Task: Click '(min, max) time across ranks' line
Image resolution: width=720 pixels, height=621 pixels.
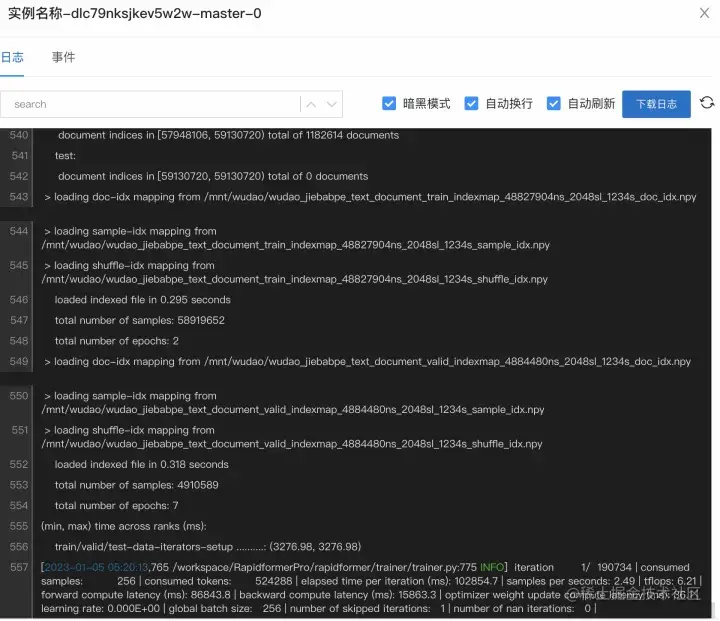Action: (x=124, y=526)
